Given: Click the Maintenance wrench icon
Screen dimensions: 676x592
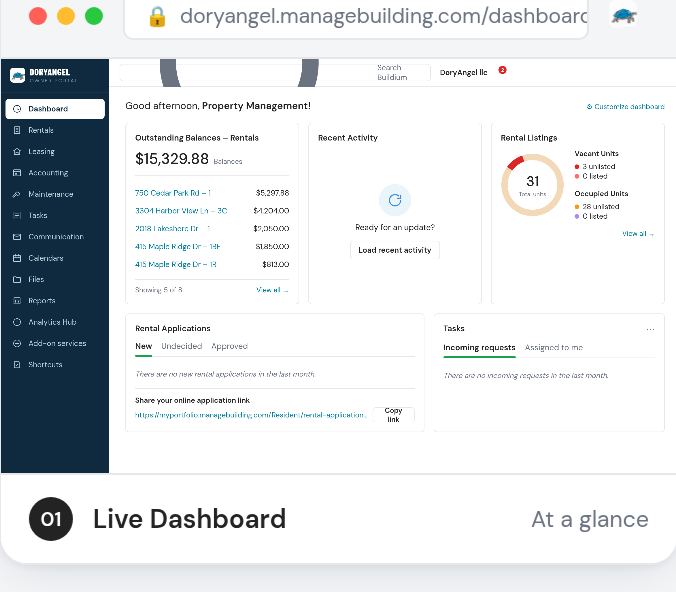Looking at the screenshot, I should pos(17,194).
